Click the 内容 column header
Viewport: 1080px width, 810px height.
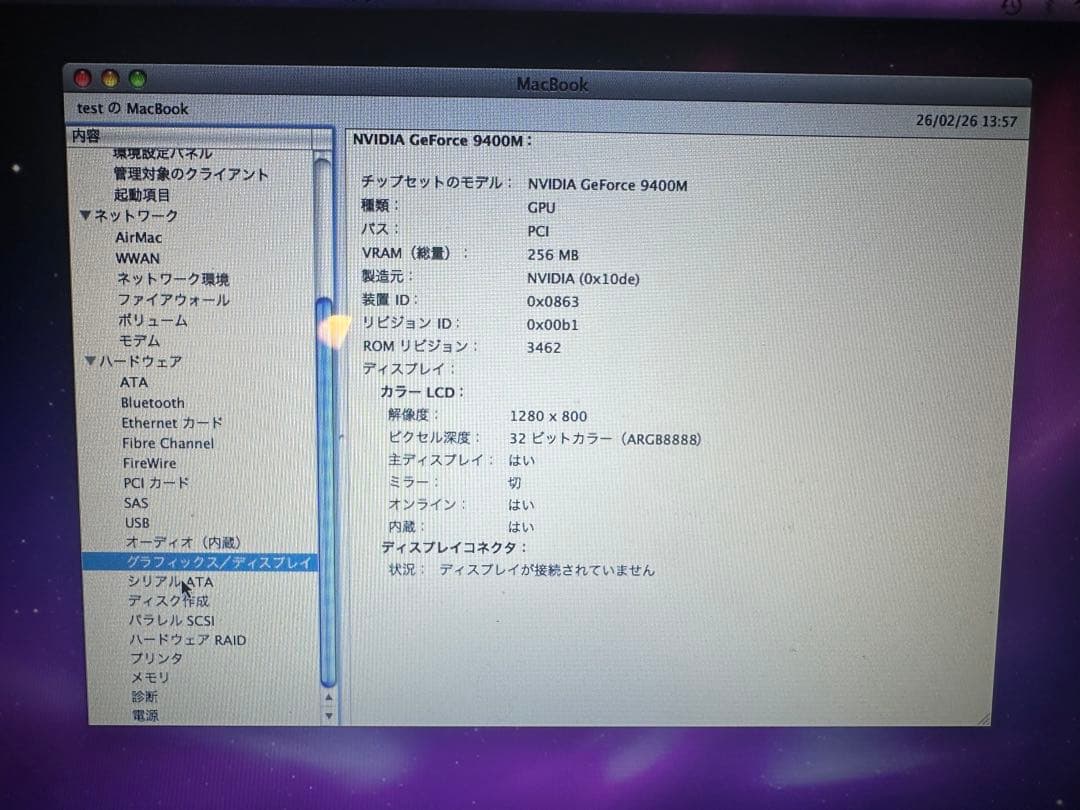pyautogui.click(x=191, y=136)
